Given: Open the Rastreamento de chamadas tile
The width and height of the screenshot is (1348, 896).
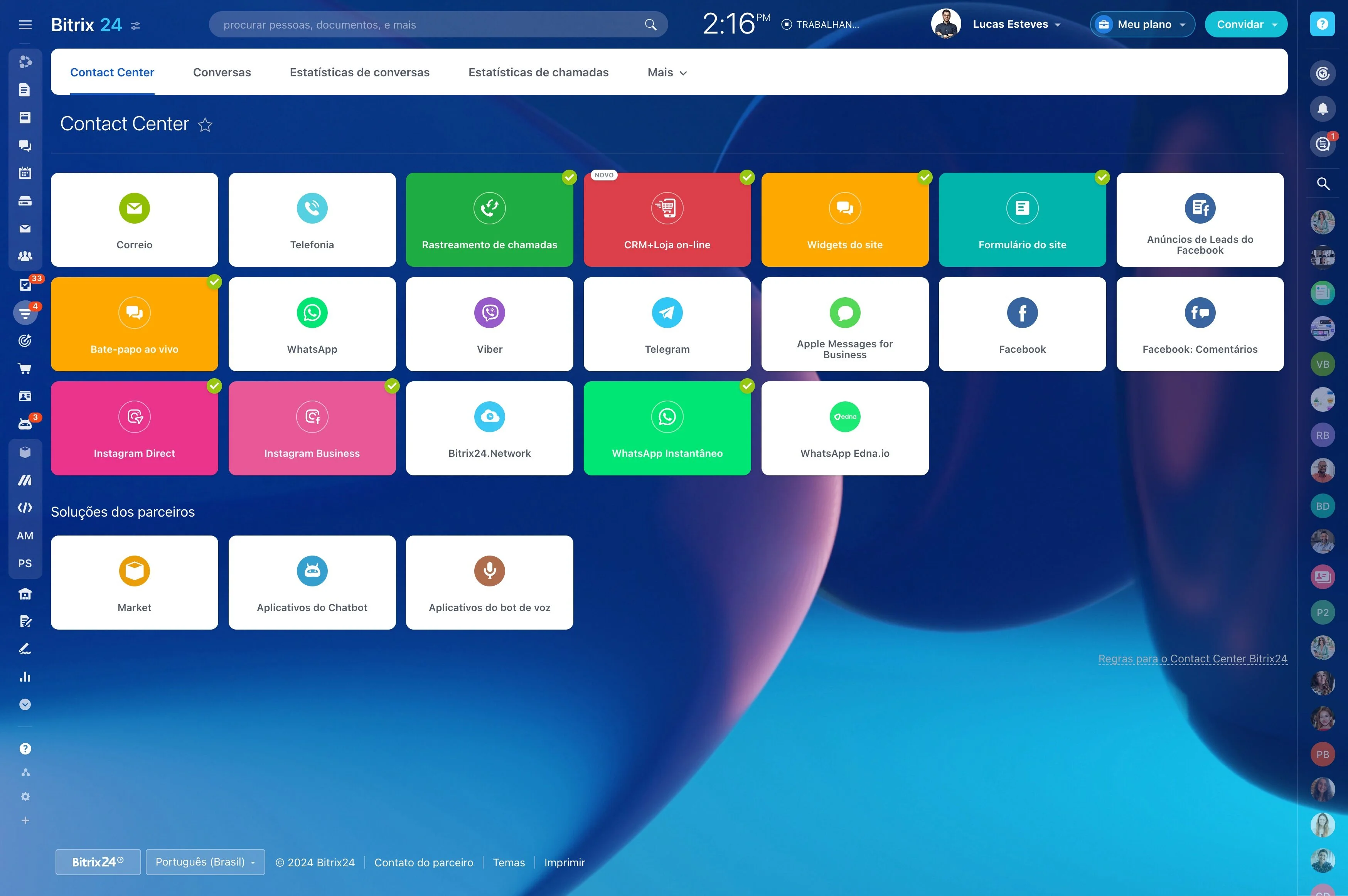Looking at the screenshot, I should pyautogui.click(x=490, y=219).
